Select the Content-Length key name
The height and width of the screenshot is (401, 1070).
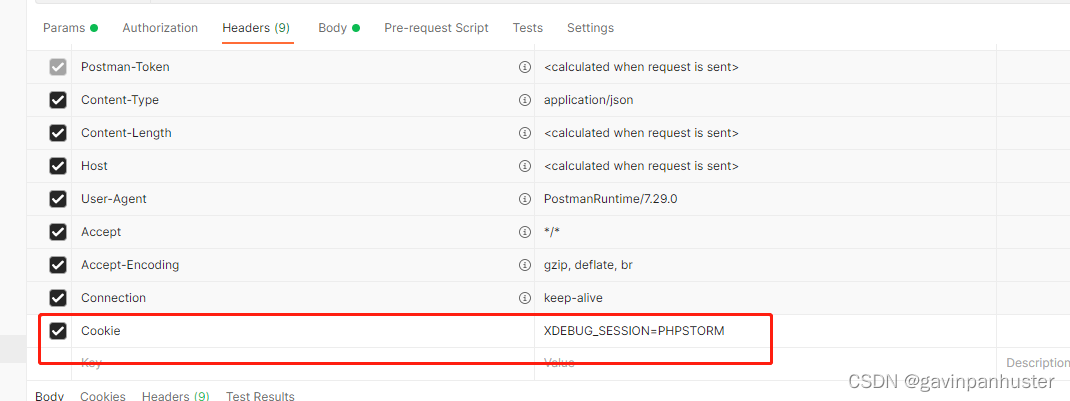click(126, 133)
